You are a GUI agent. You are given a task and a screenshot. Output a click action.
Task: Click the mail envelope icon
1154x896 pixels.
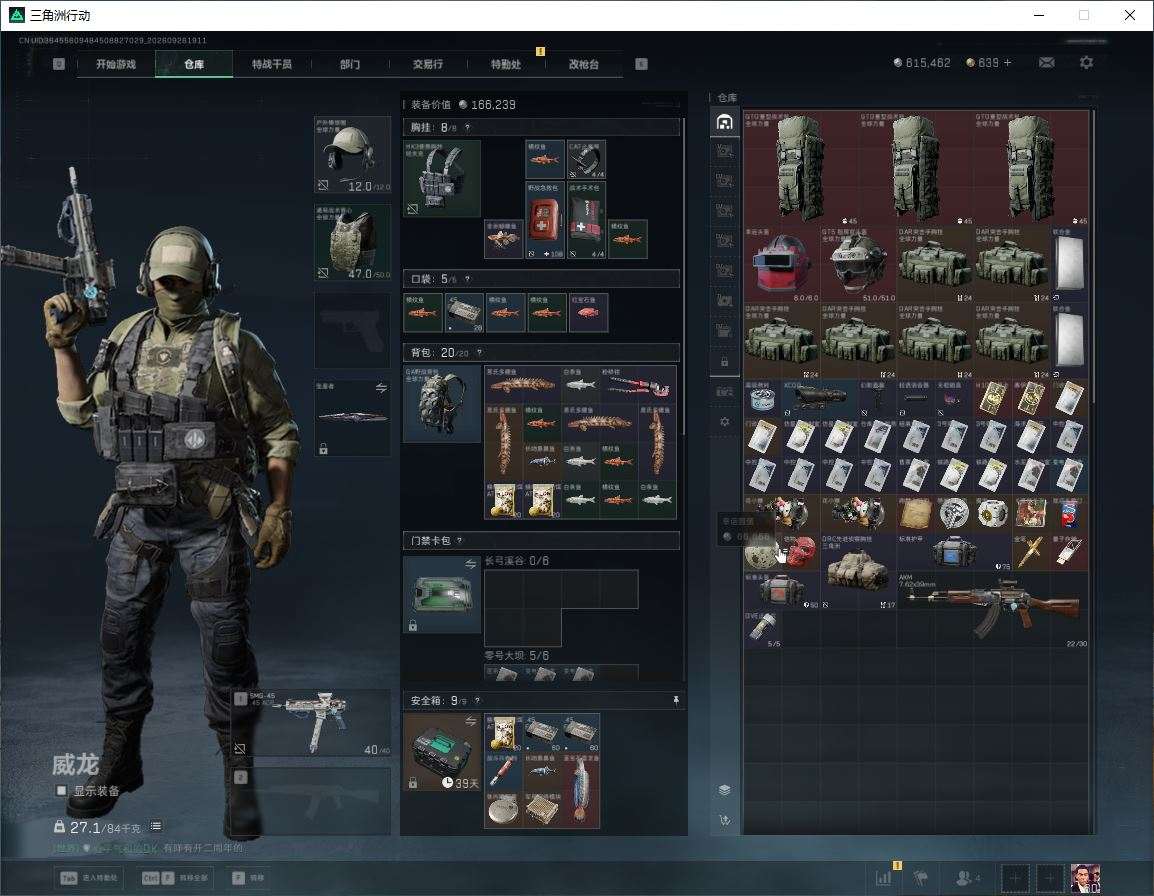1046,63
